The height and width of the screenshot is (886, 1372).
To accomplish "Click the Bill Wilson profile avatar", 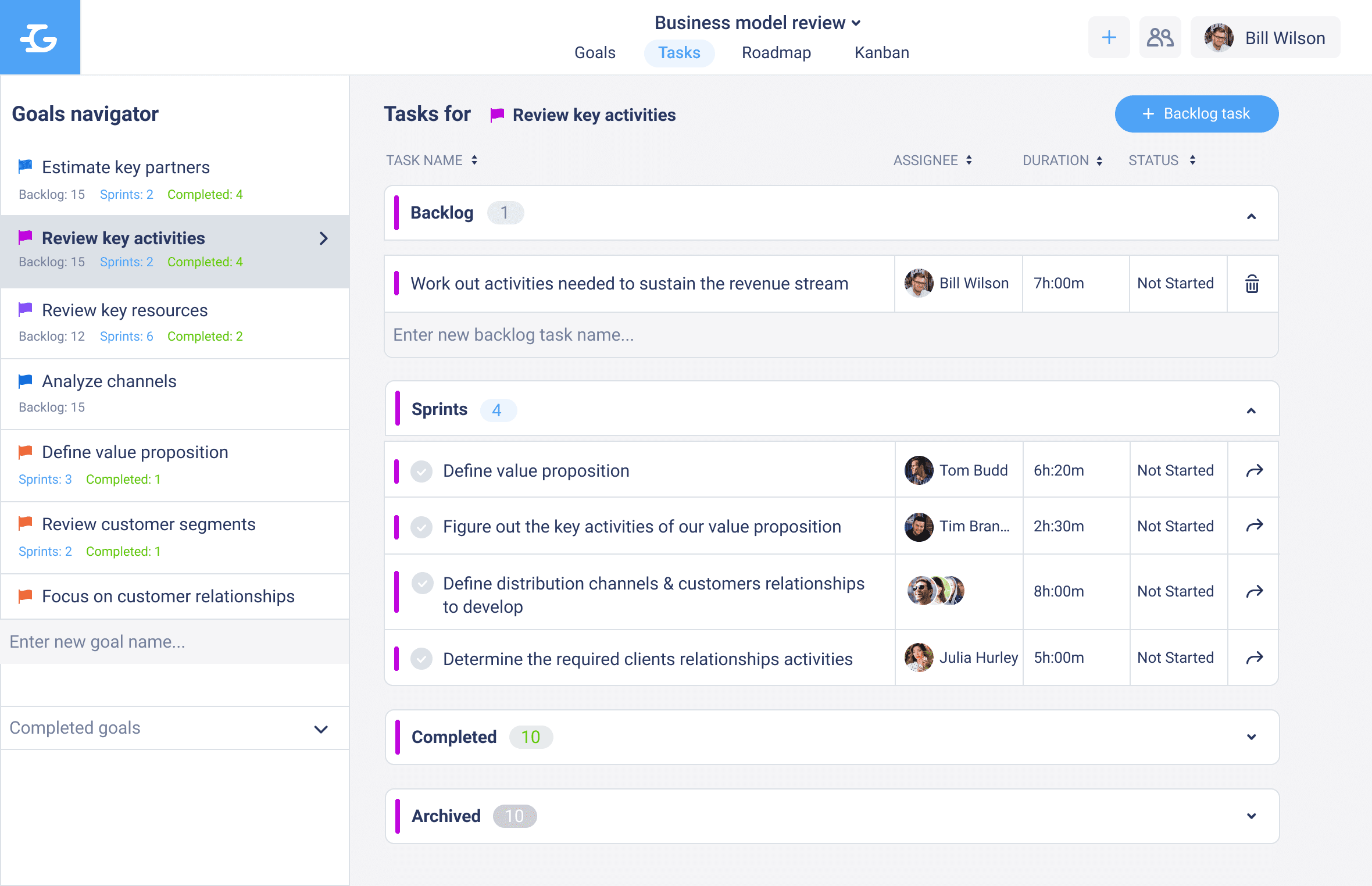I will pyautogui.click(x=1215, y=38).
